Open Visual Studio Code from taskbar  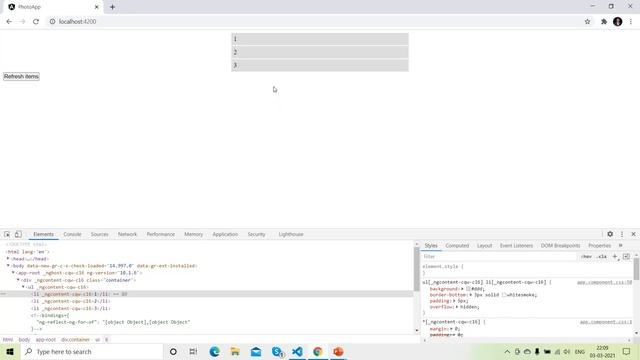click(297, 351)
